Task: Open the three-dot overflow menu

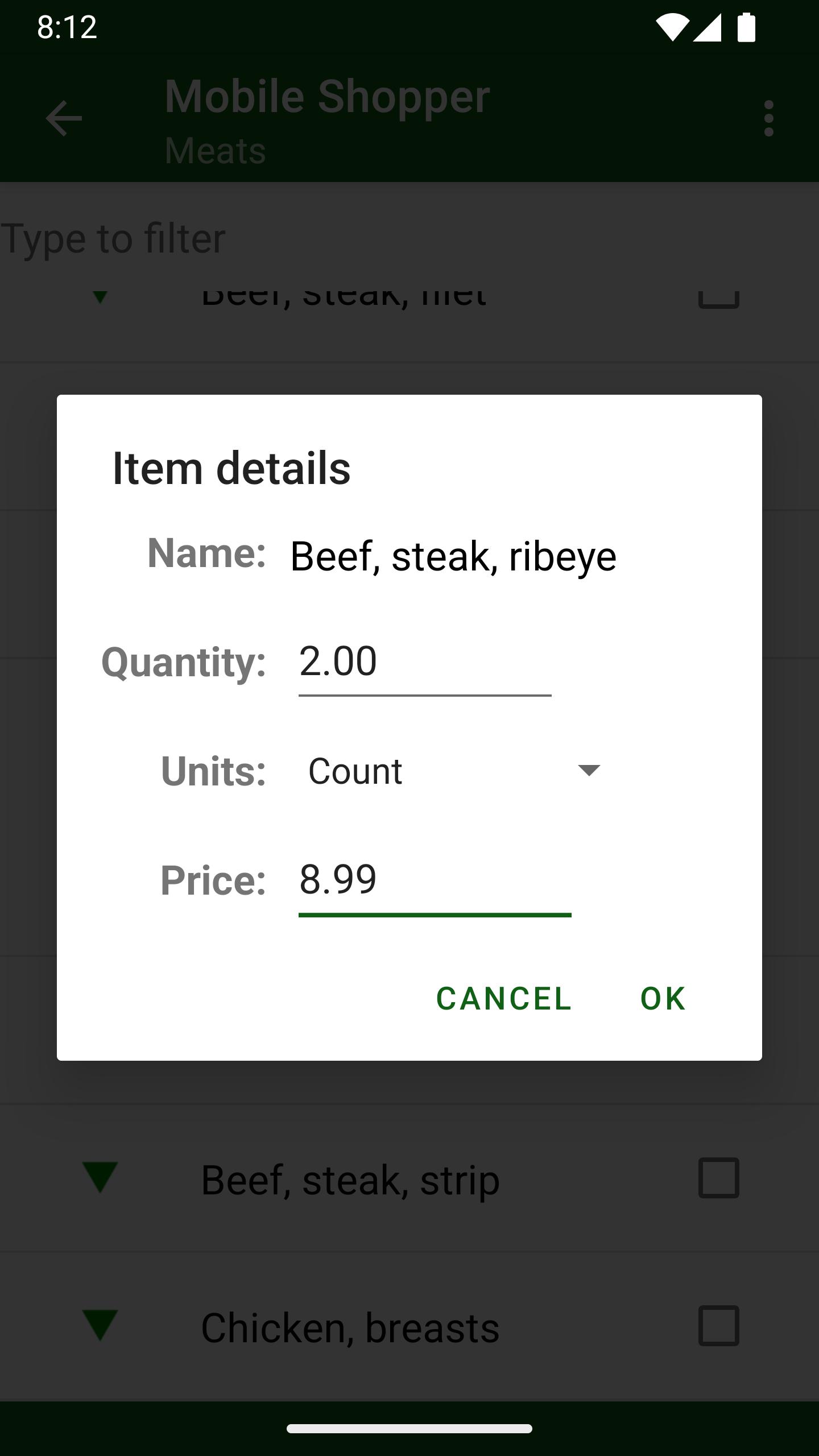Action: coord(769,118)
